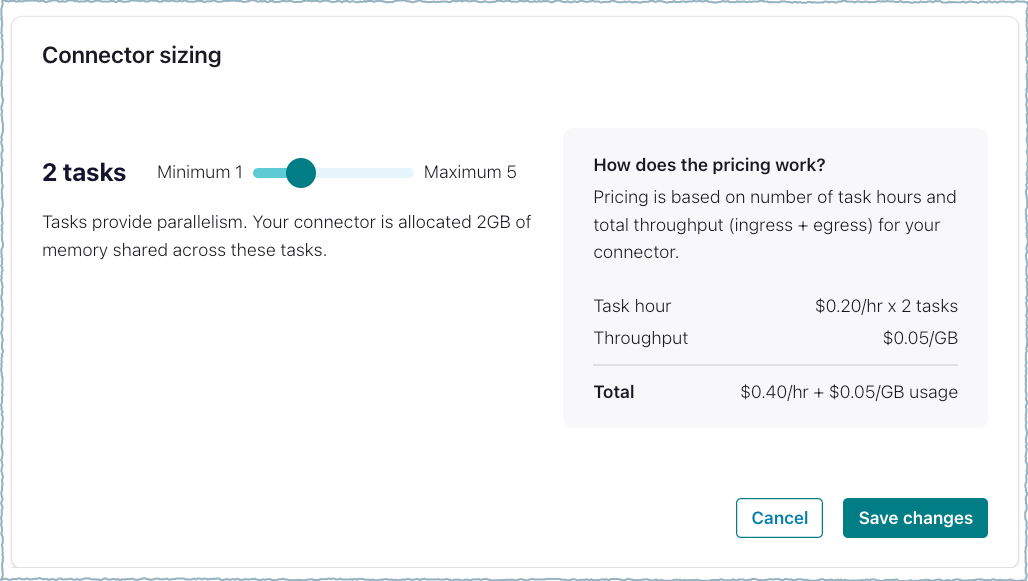Click the Throughput pricing row
Viewport: 1028px width, 581px height.
pos(640,338)
